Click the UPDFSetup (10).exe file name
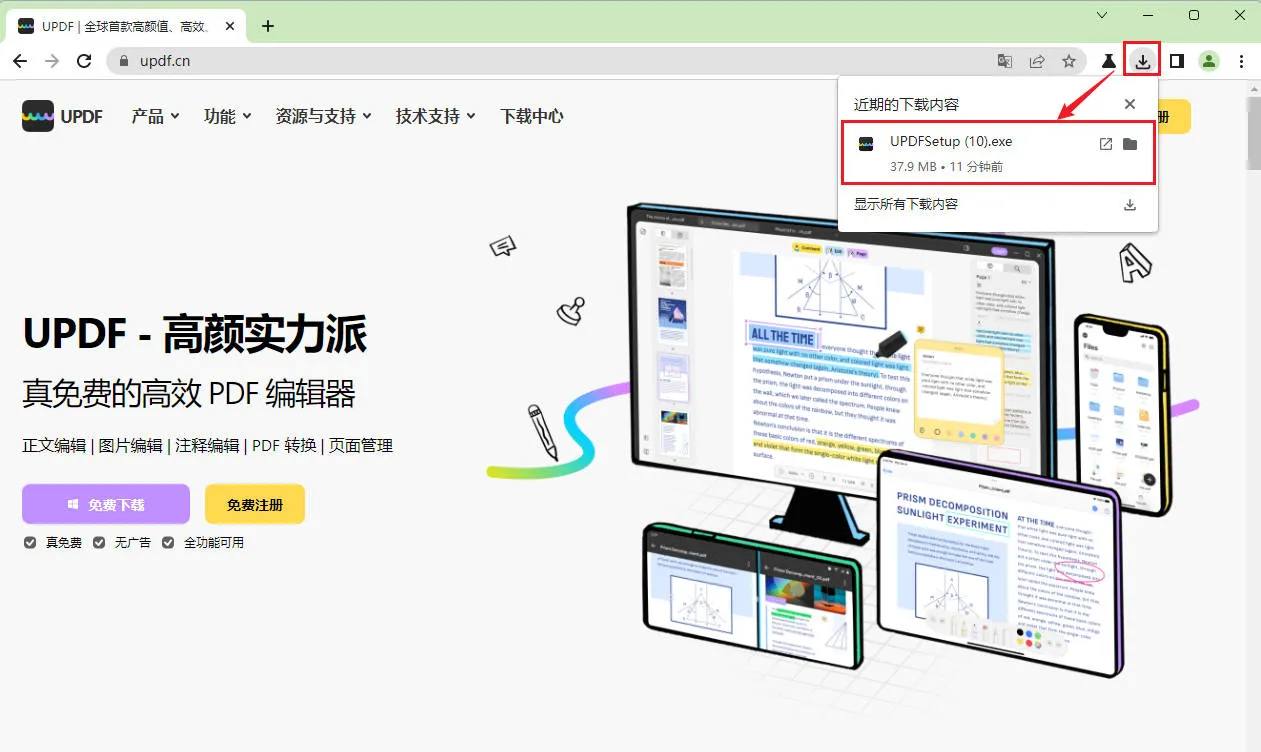Viewport: 1261px width, 752px height. (x=951, y=142)
